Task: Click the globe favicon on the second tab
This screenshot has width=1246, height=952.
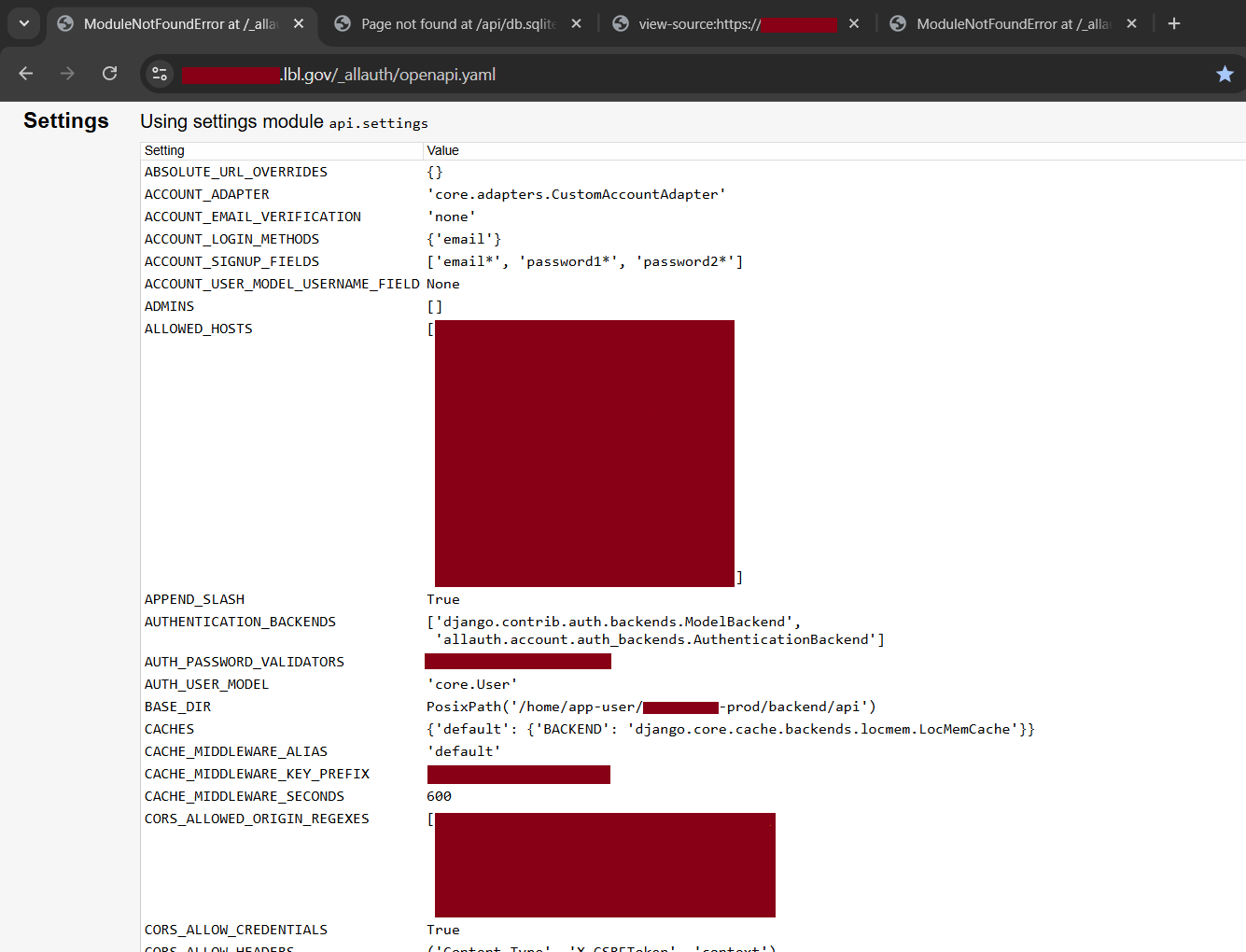Action: (343, 24)
